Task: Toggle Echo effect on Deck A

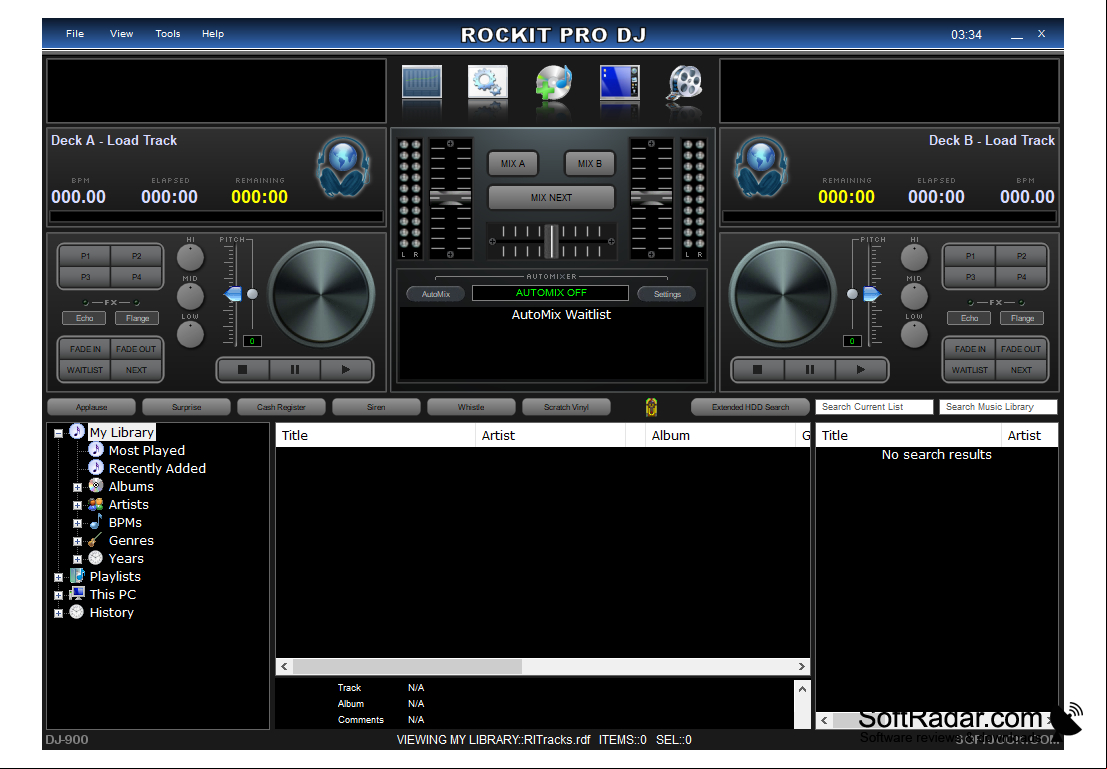Action: coord(84,318)
